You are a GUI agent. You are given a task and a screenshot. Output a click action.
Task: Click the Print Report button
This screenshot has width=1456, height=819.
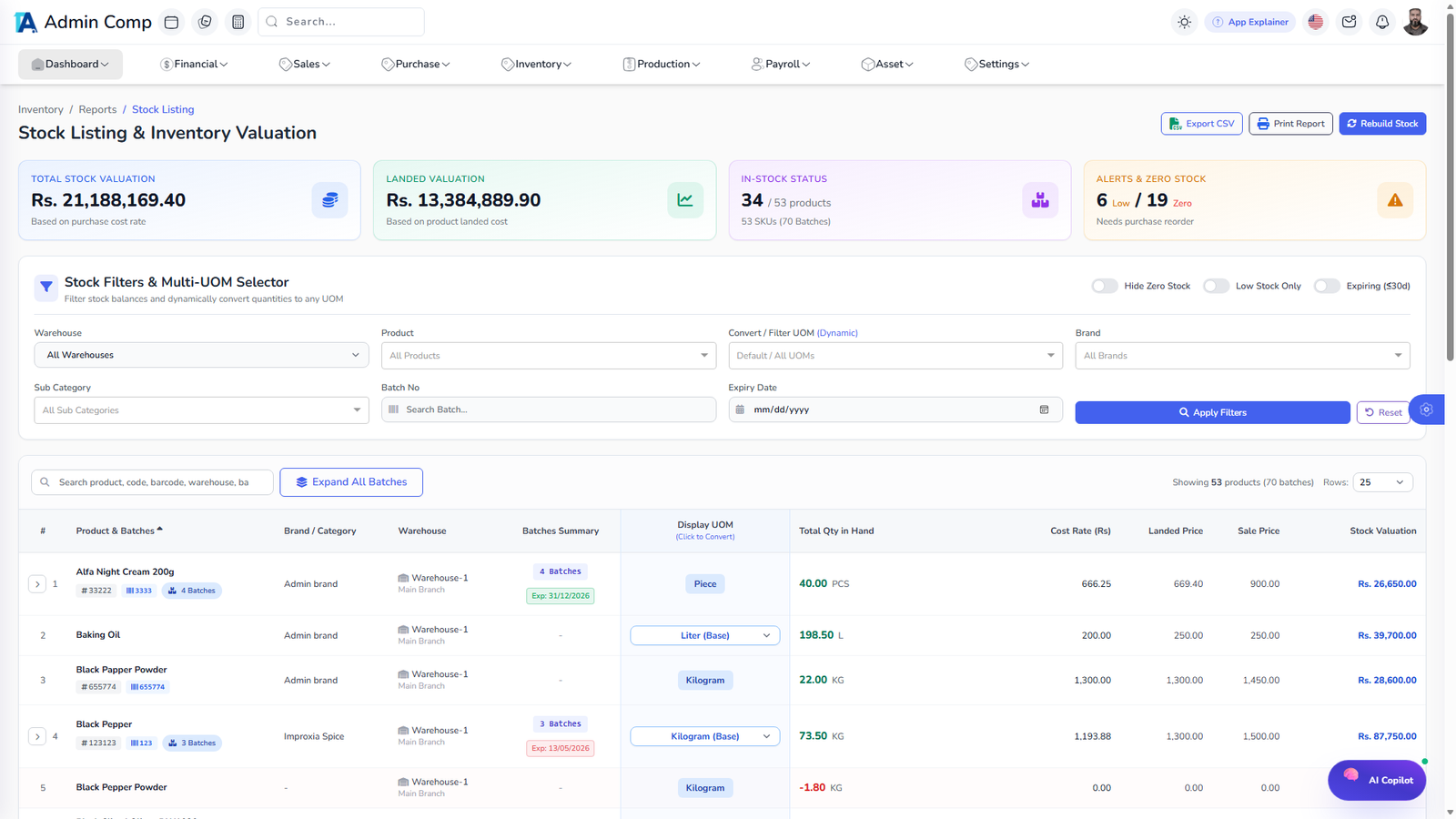(x=1290, y=124)
